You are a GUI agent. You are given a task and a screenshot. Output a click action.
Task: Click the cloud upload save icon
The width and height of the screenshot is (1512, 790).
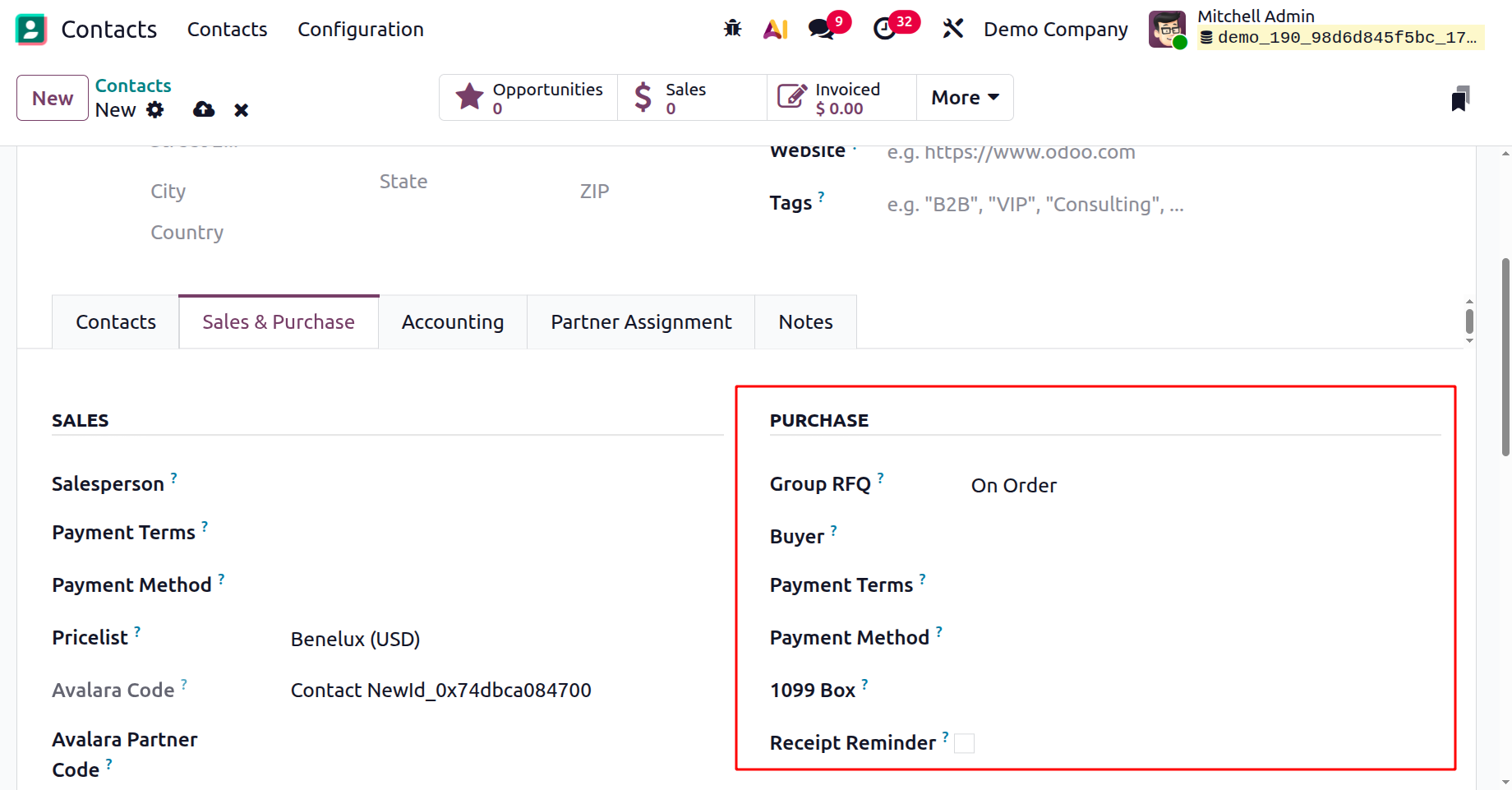(x=204, y=110)
